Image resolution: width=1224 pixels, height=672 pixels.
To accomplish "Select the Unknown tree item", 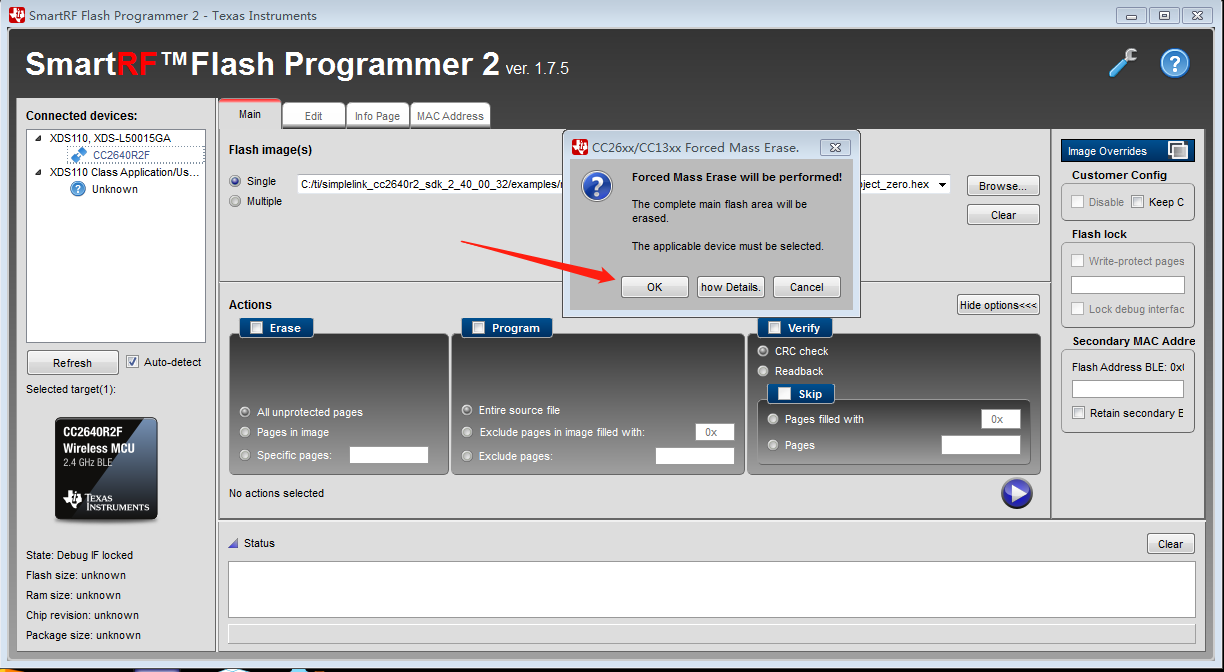I will (115, 189).
